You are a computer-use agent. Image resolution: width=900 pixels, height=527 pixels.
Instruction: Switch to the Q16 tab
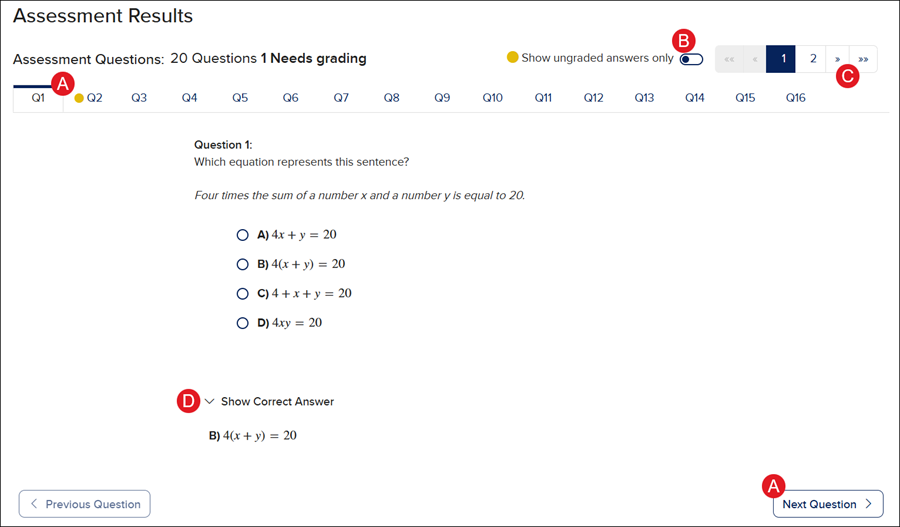click(795, 98)
